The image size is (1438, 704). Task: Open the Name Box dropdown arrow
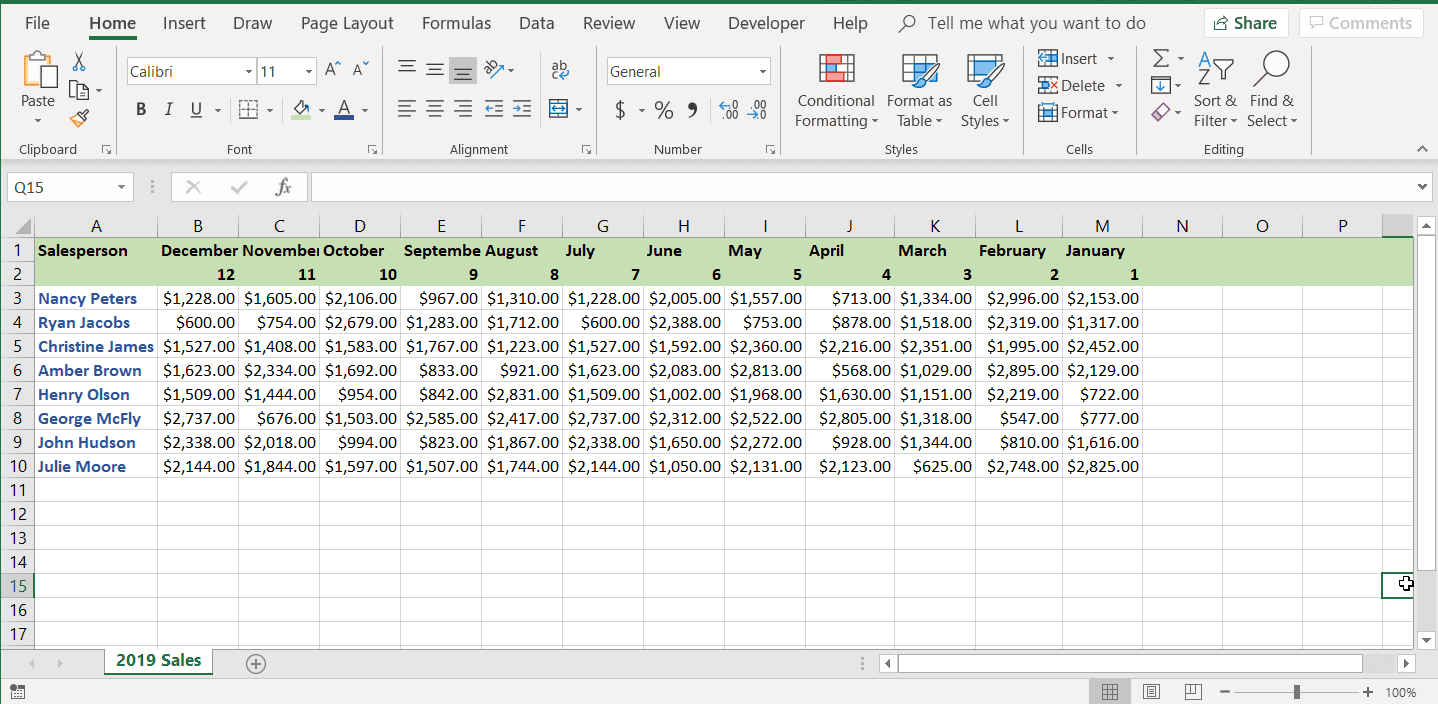tap(121, 187)
